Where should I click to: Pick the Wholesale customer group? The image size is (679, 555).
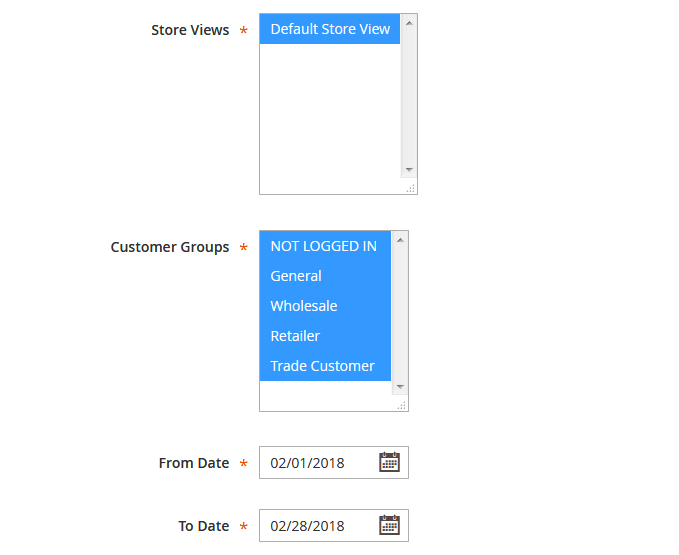click(304, 306)
